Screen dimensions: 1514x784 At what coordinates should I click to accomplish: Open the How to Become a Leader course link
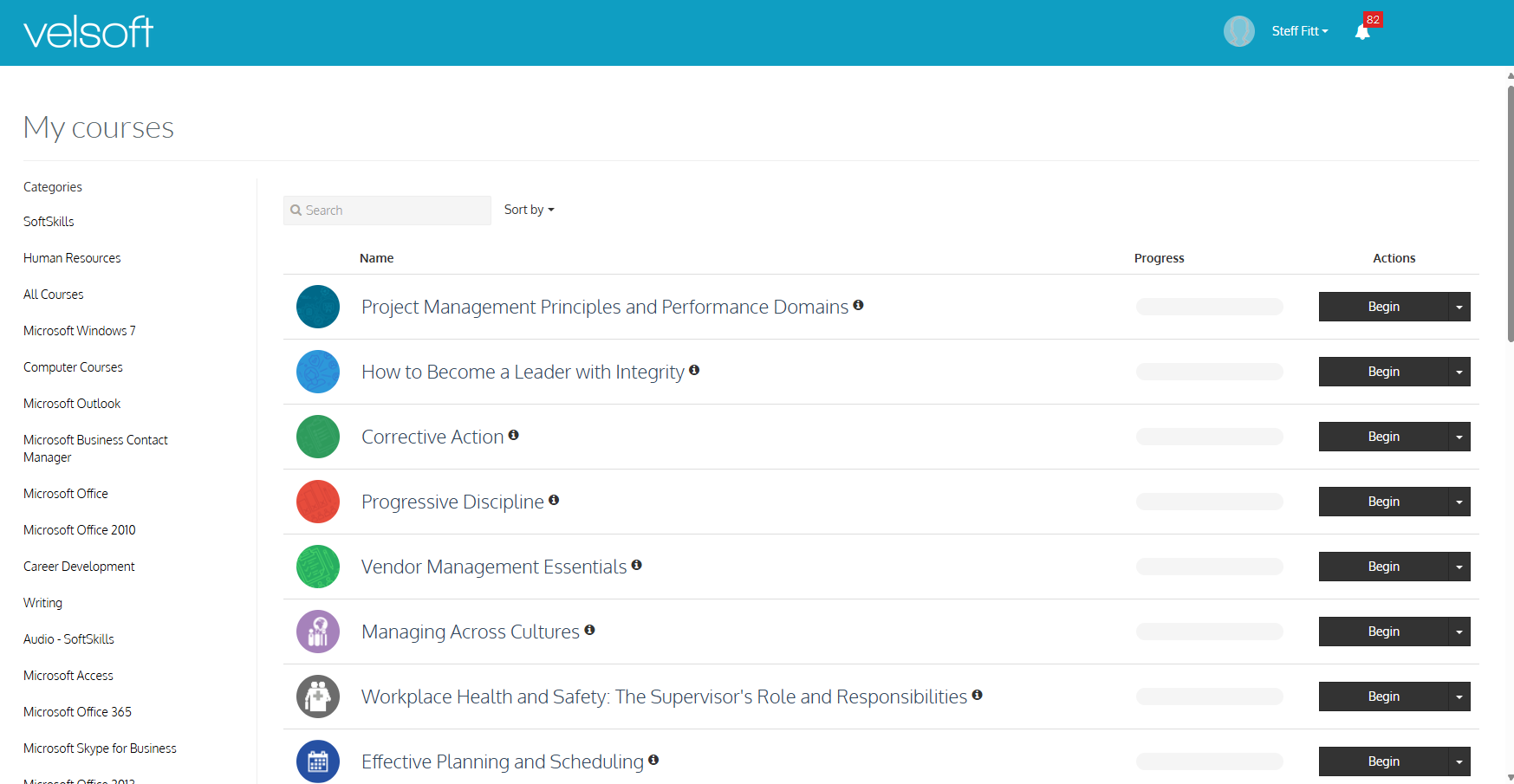point(523,371)
